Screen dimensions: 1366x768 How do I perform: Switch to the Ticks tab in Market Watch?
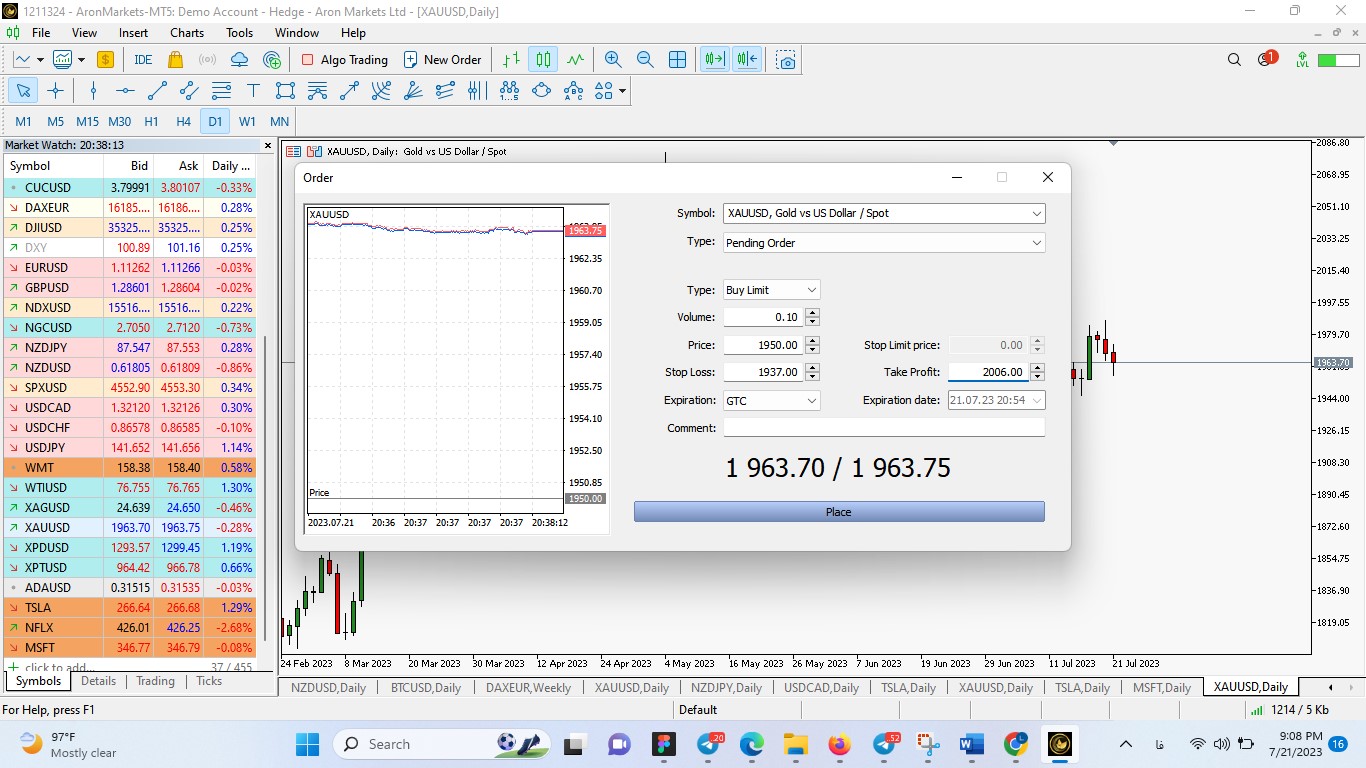click(x=209, y=681)
